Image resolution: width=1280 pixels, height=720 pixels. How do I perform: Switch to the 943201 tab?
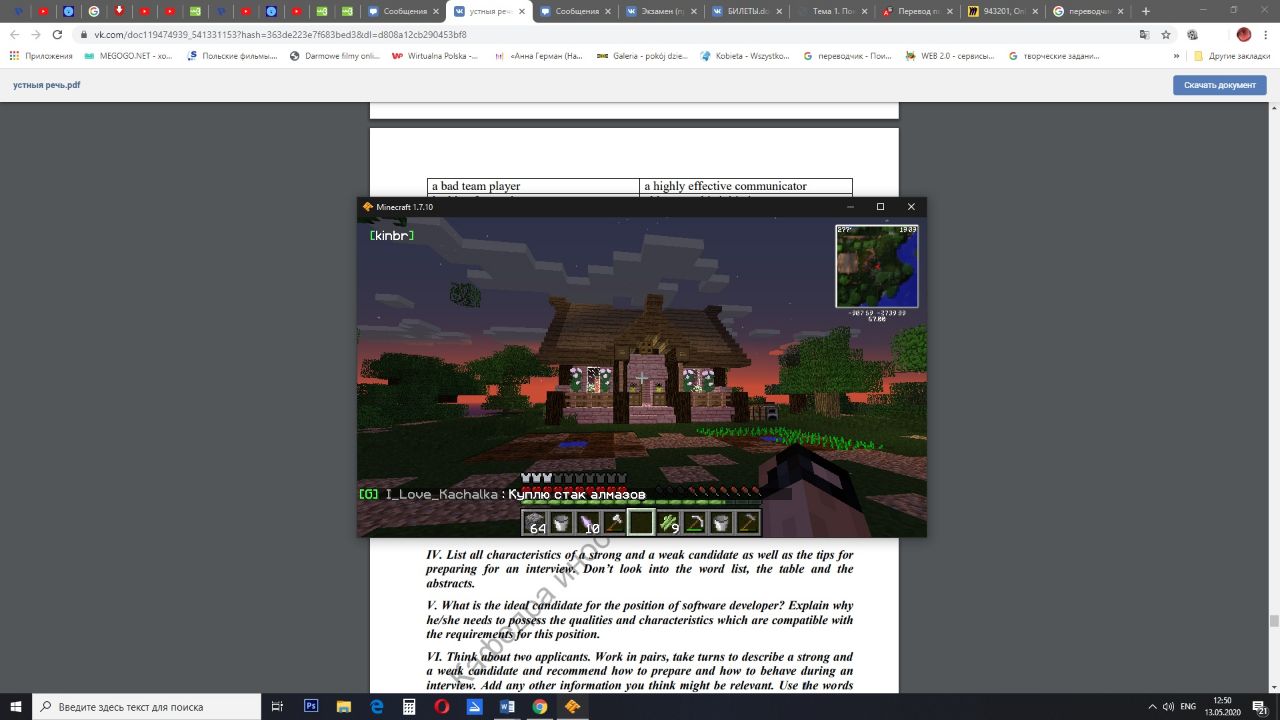1001,11
